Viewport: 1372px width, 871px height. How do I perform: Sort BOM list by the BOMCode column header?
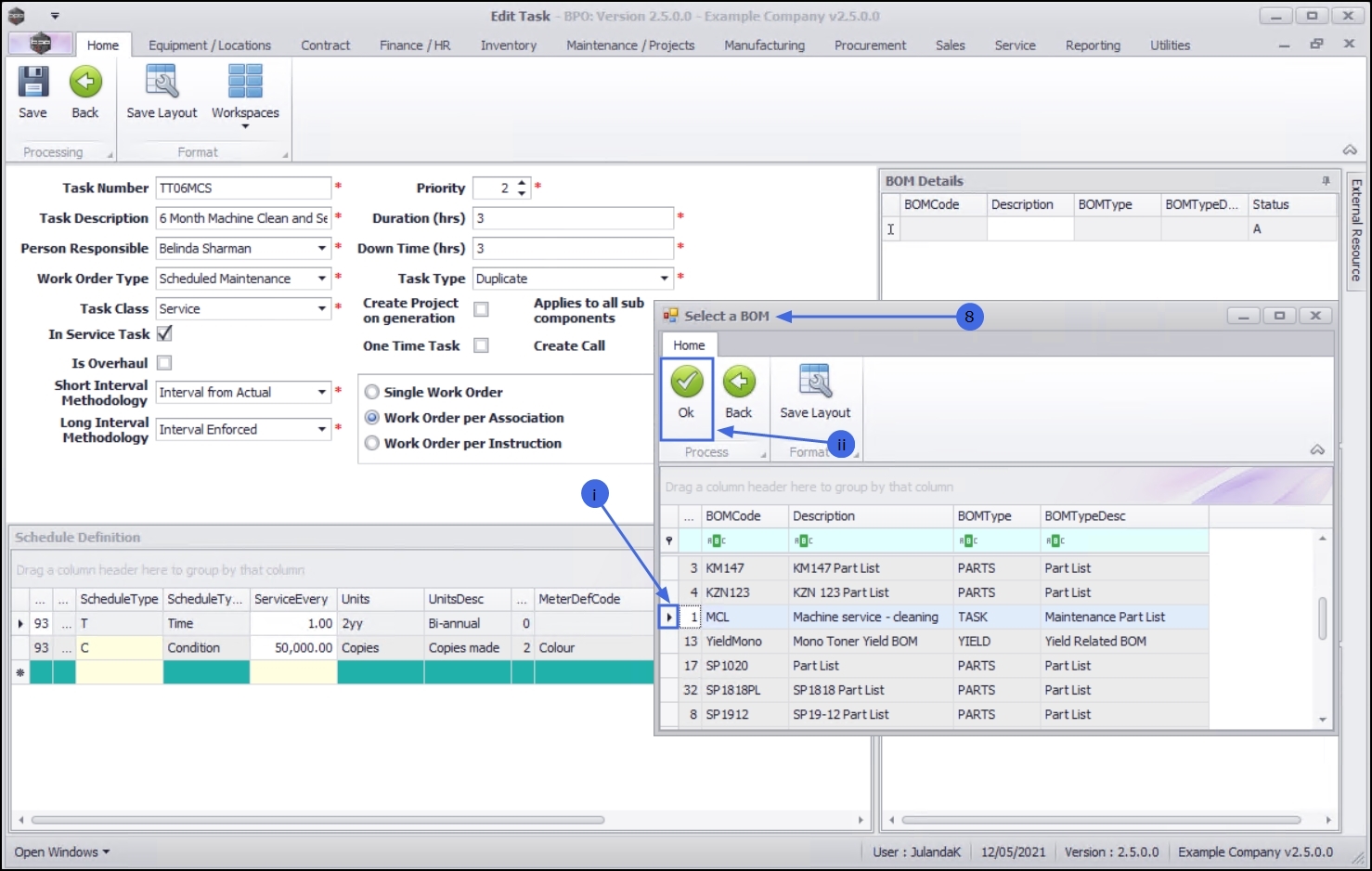click(x=744, y=516)
